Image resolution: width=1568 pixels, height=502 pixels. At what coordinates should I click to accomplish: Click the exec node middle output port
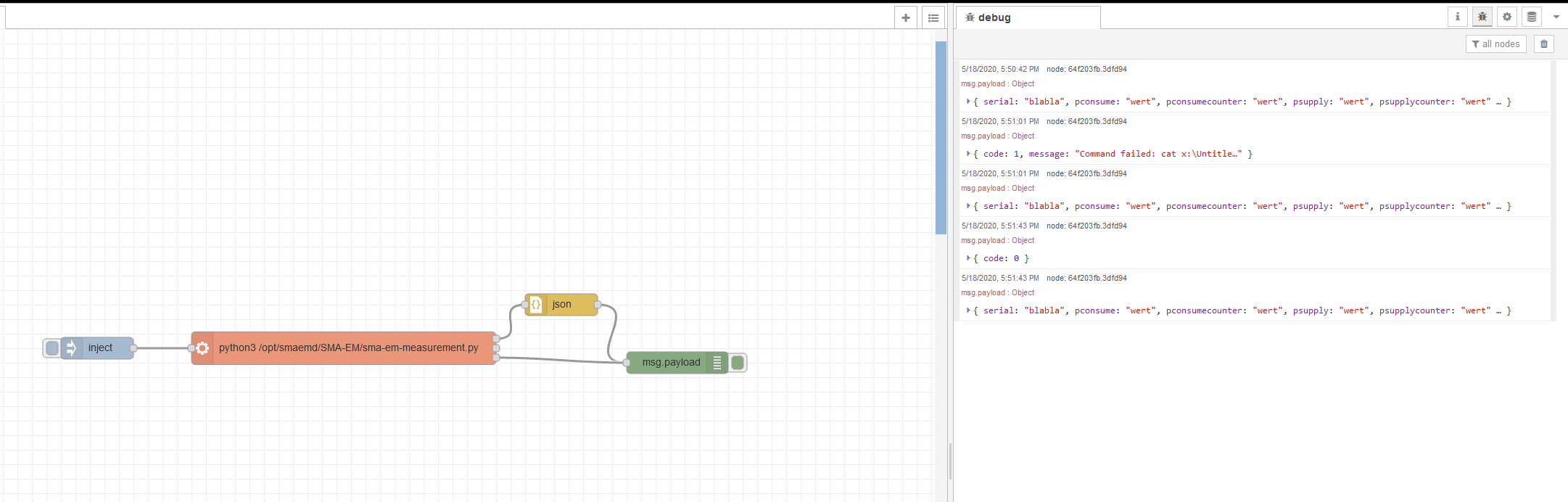[496, 348]
